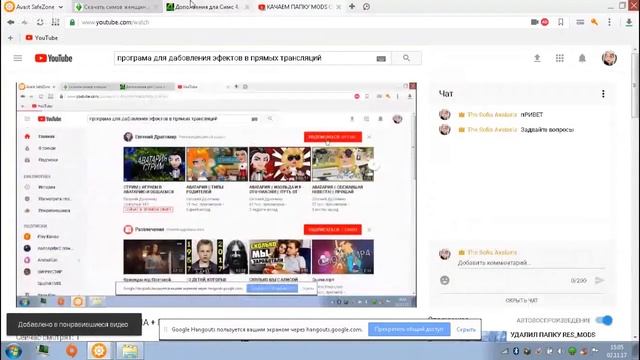Click the УДАЛИЛ ПАПКУ RES_MODS suggested video
Viewport: 640px width, 360px height.
(x=553, y=335)
